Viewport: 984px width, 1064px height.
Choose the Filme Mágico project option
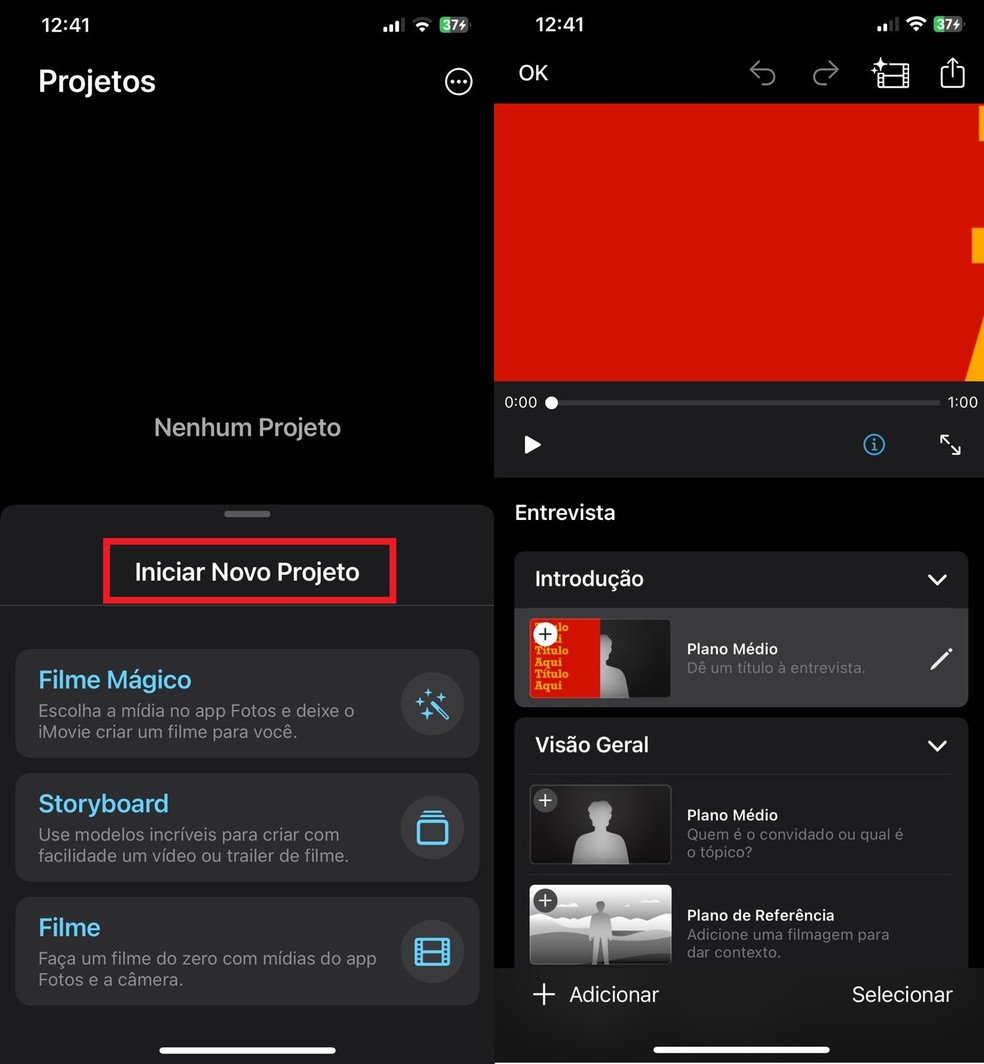[247, 704]
